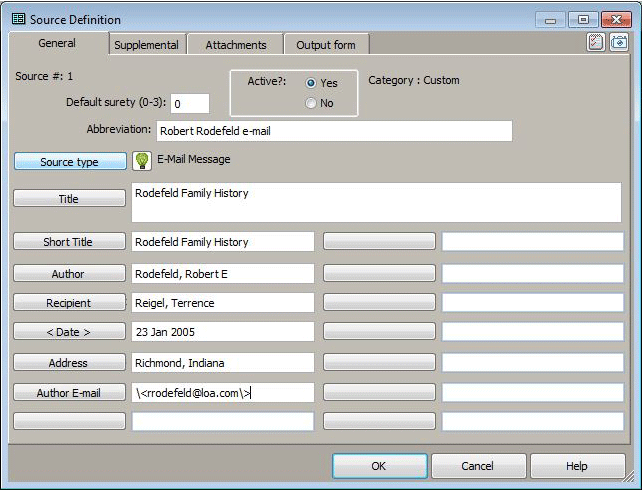The width and height of the screenshot is (643, 491).
Task: Click the Author element button
Action: click(69, 274)
